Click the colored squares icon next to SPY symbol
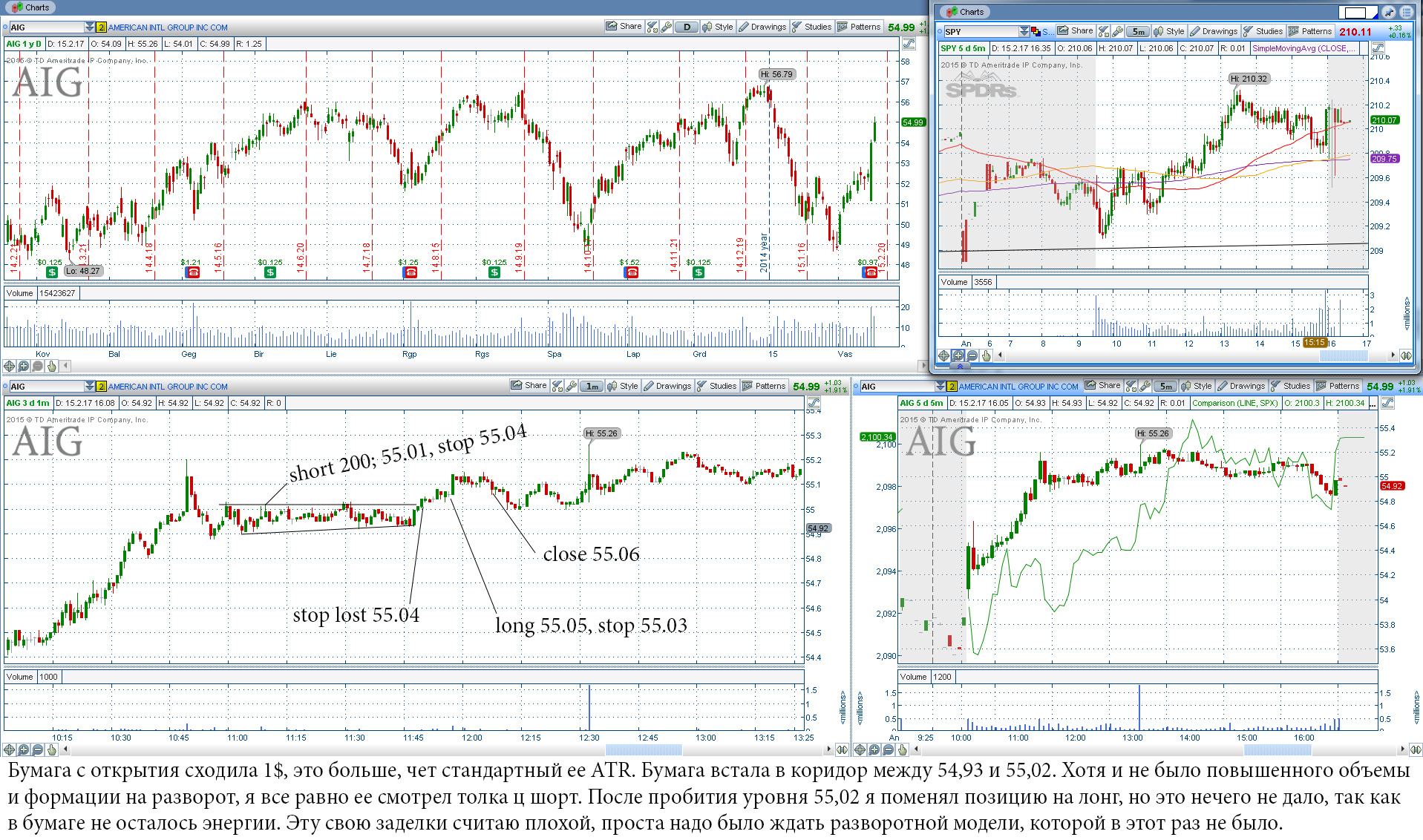Image resolution: width=1423 pixels, height=840 pixels. click(1036, 31)
